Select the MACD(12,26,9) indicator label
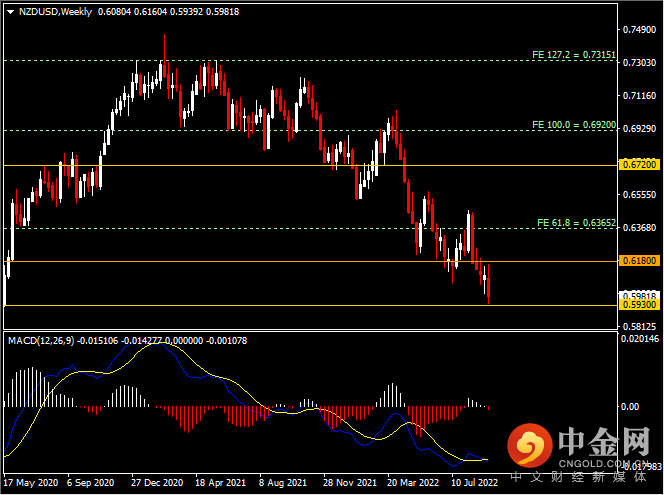The height and width of the screenshot is (495, 664). point(41,341)
